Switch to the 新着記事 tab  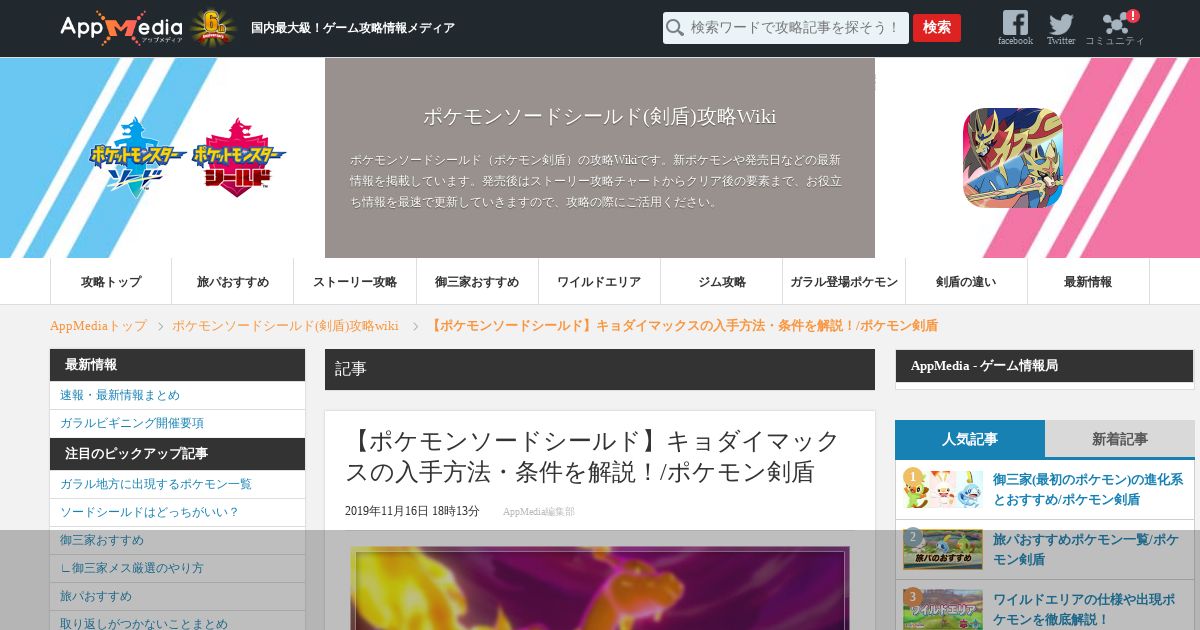(x=1120, y=439)
